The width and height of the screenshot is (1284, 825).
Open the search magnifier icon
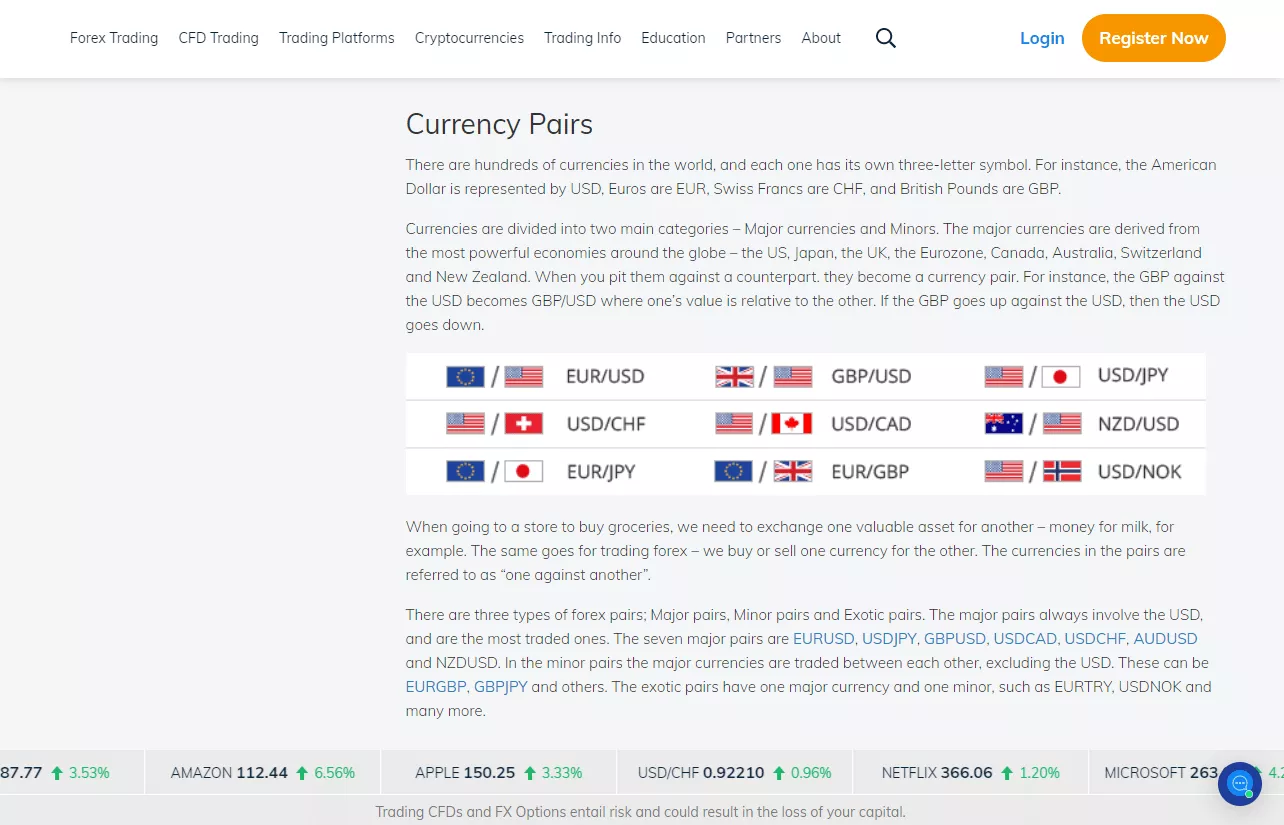pos(885,38)
